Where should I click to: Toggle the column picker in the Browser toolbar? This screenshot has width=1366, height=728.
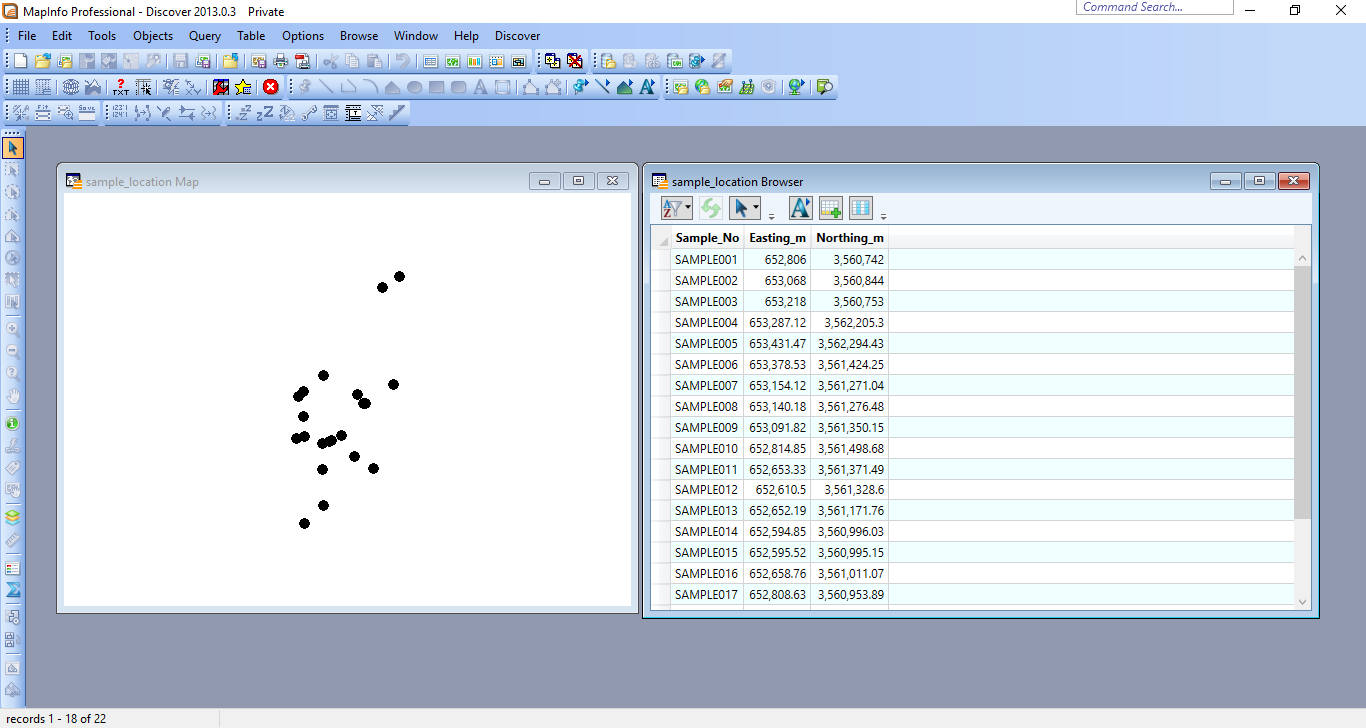pos(859,207)
